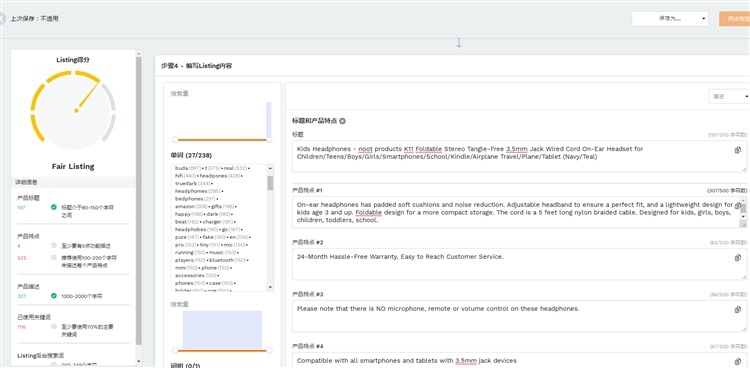Select keyword "fake" in the word list
This screenshot has width=750, height=368.
[208, 237]
